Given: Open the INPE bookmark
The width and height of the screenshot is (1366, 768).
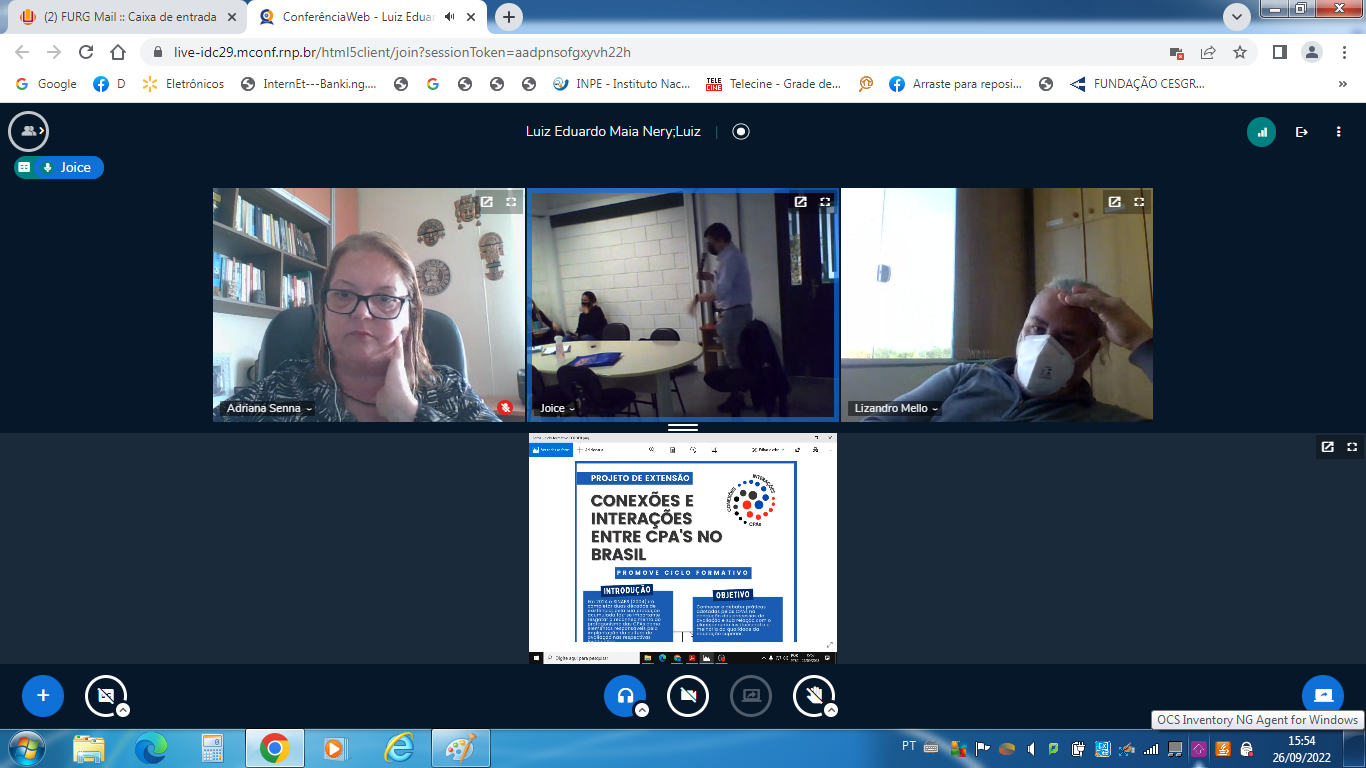Looking at the screenshot, I should [x=622, y=84].
